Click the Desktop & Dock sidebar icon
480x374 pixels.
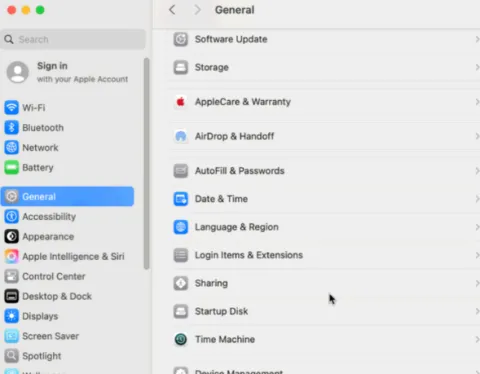click(12, 296)
